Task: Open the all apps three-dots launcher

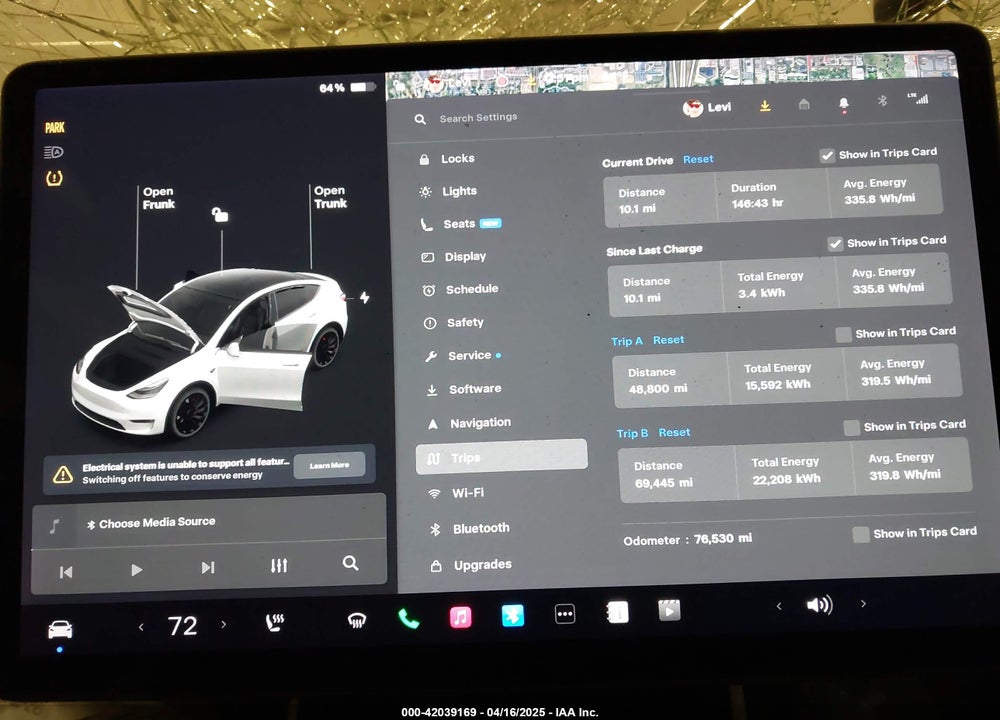Action: point(565,614)
